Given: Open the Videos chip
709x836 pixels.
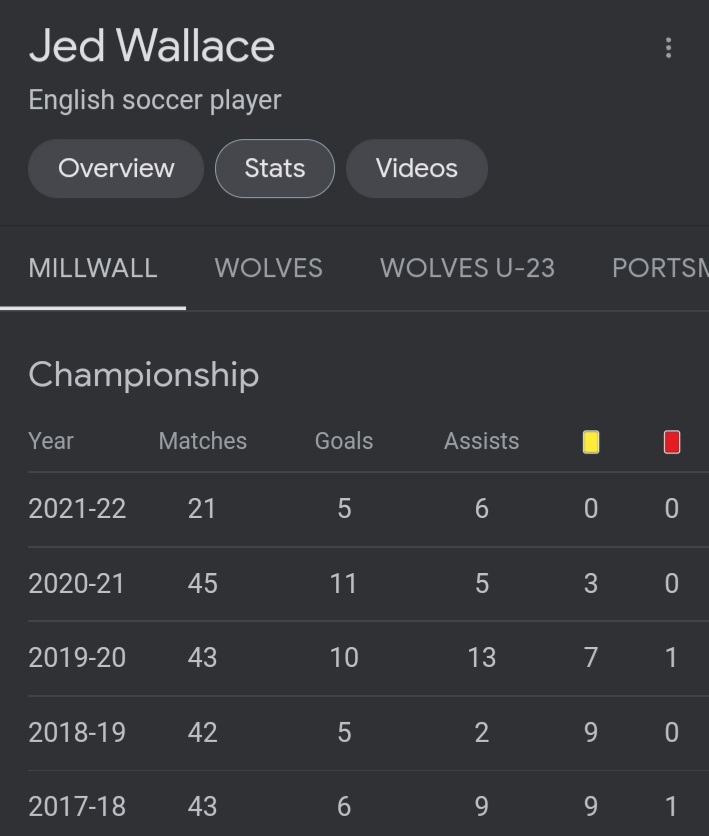Looking at the screenshot, I should coord(416,168).
